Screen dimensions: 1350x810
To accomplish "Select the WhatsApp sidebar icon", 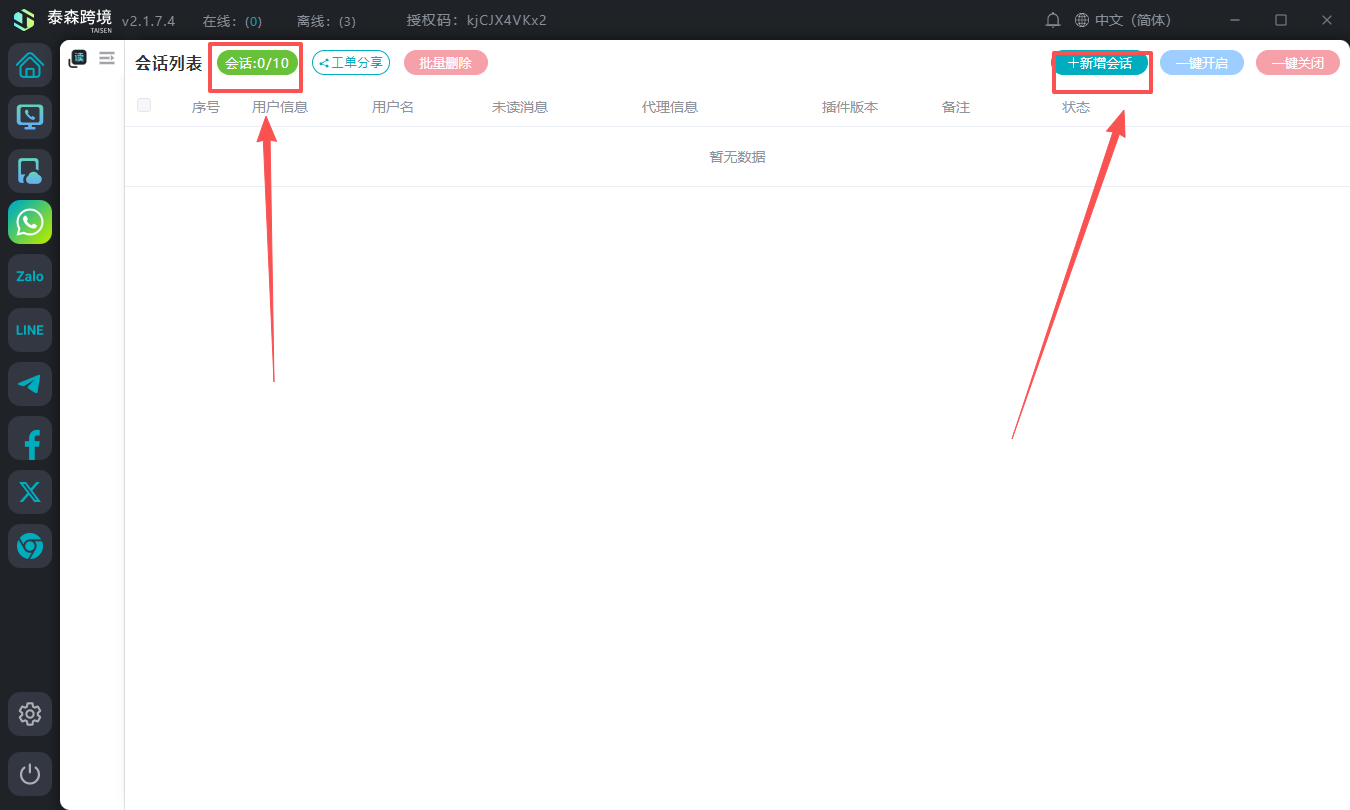I will [30, 222].
